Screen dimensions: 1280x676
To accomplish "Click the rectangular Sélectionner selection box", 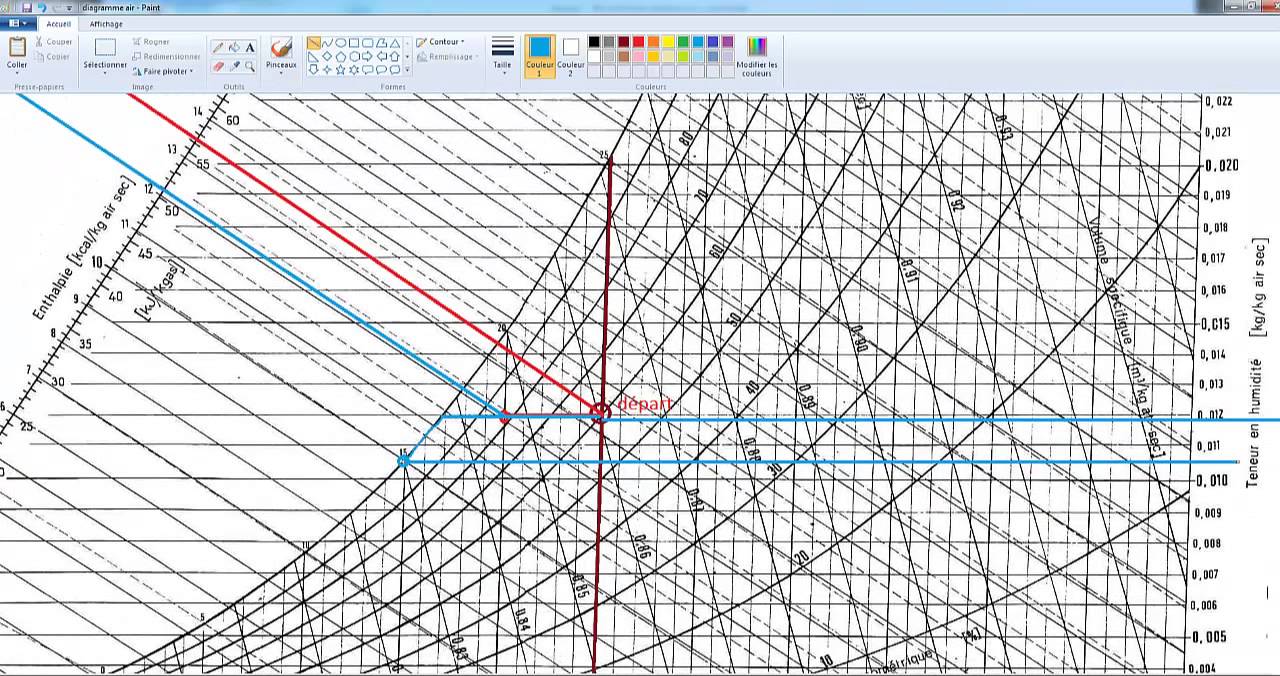I will pyautogui.click(x=105, y=47).
